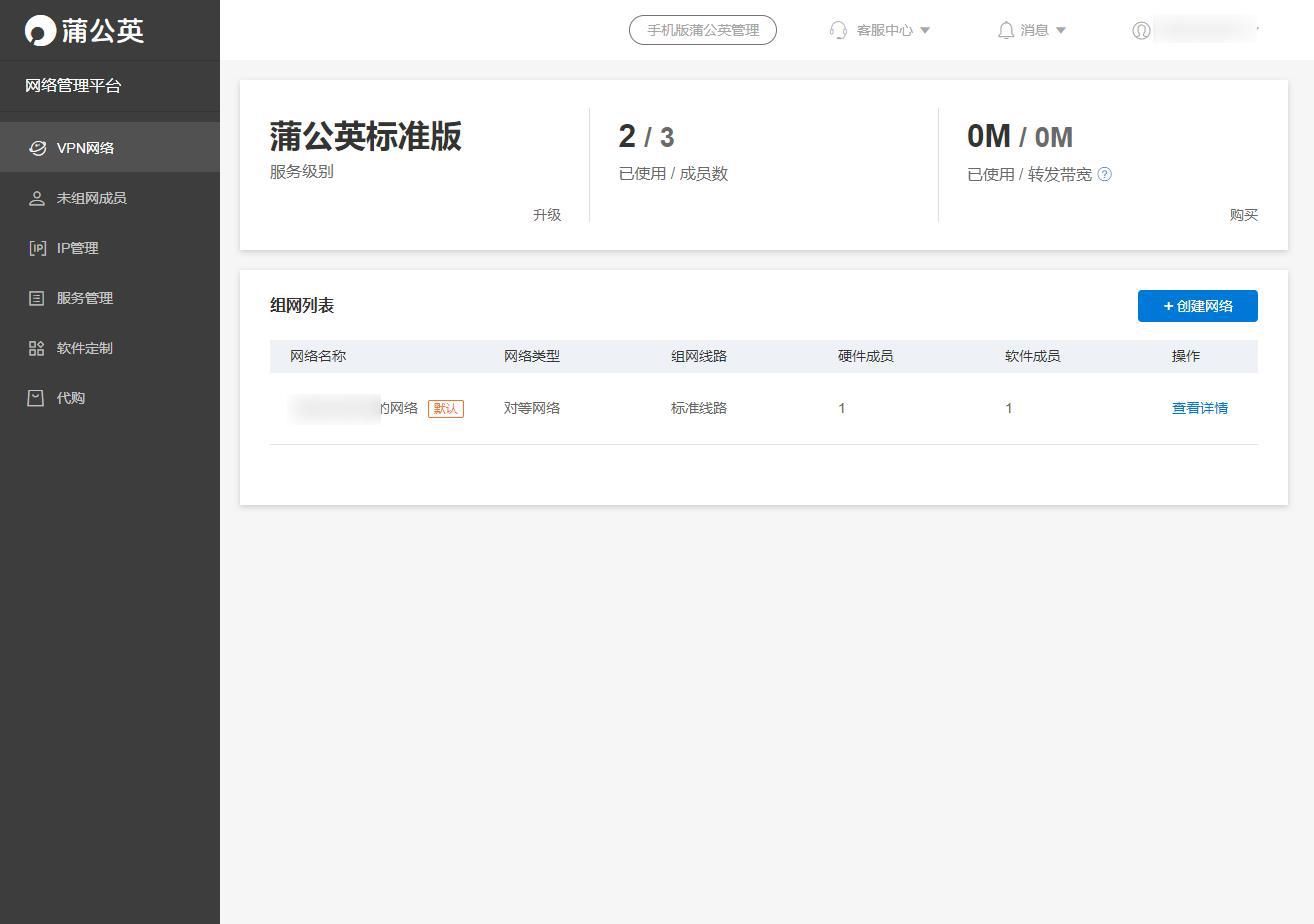Expand the 客服中心 dropdown arrow
1314x924 pixels.
925,30
